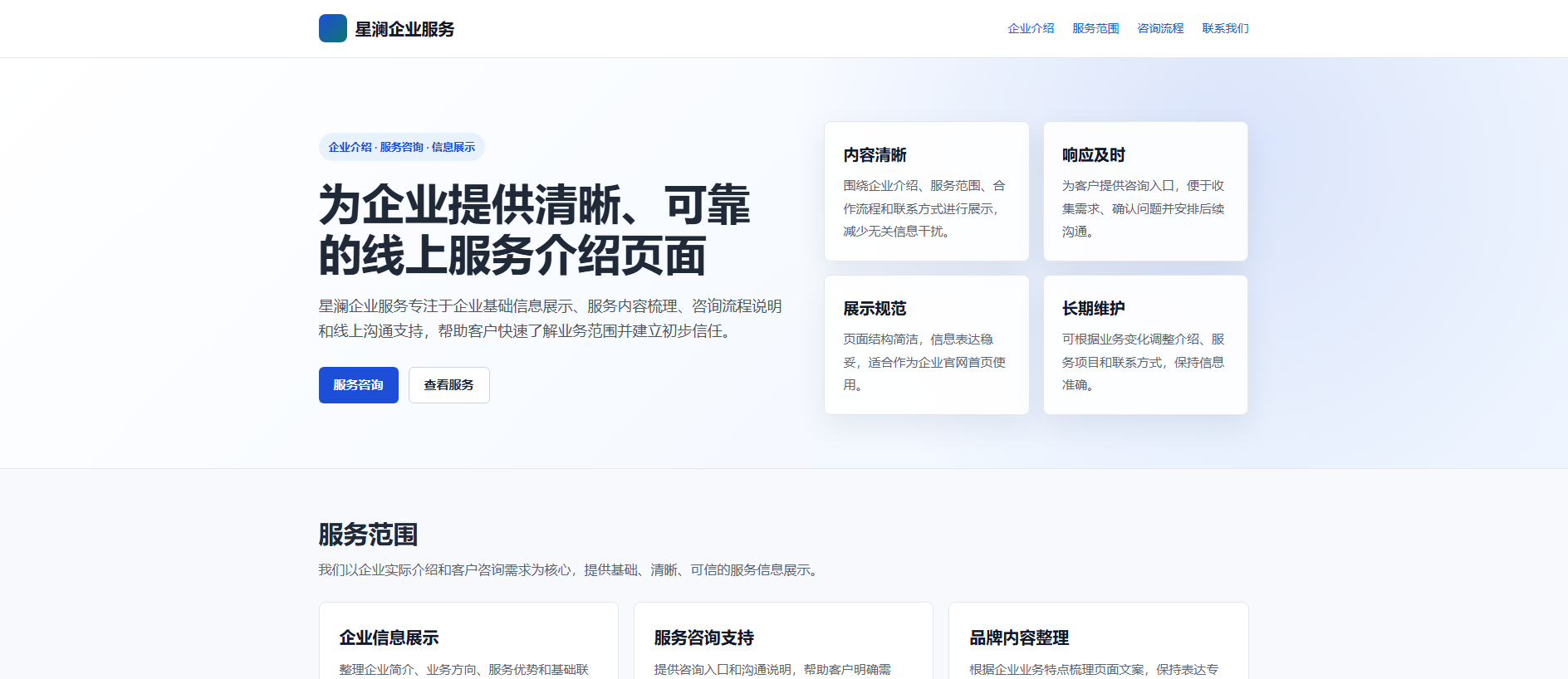Open 联系我们 from the header menu
Screen dimensions: 1568x679
point(1225,28)
